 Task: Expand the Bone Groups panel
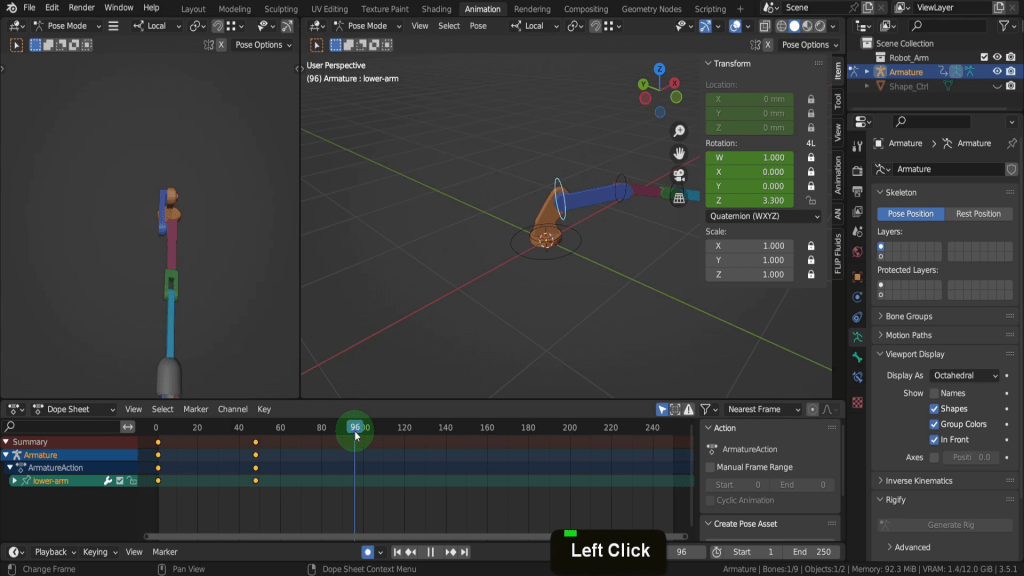pos(908,316)
